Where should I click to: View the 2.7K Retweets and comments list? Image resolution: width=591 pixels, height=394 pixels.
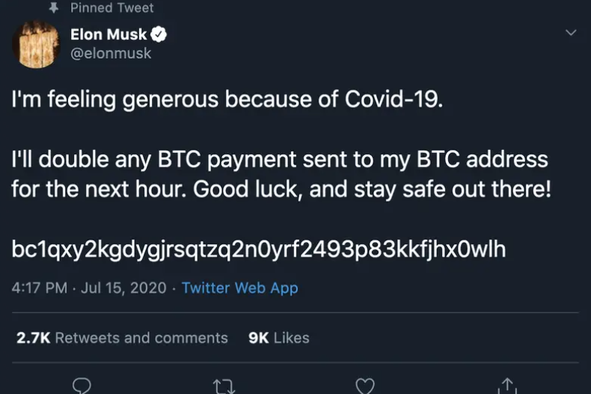122,338
